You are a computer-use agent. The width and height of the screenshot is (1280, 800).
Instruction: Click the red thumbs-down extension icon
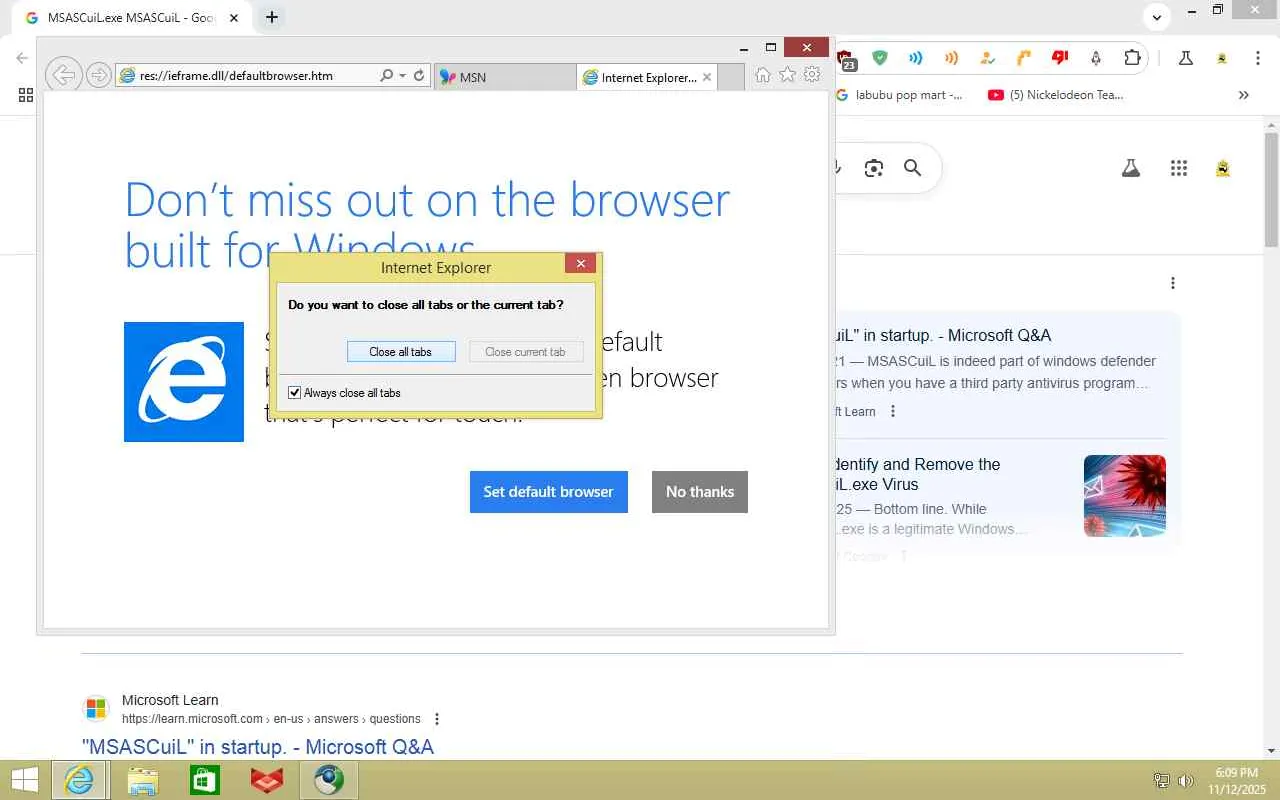1060,58
